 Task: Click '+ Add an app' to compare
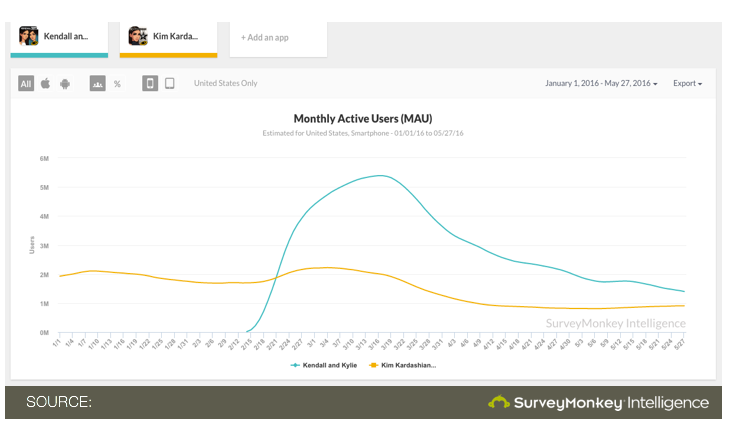[x=265, y=38]
